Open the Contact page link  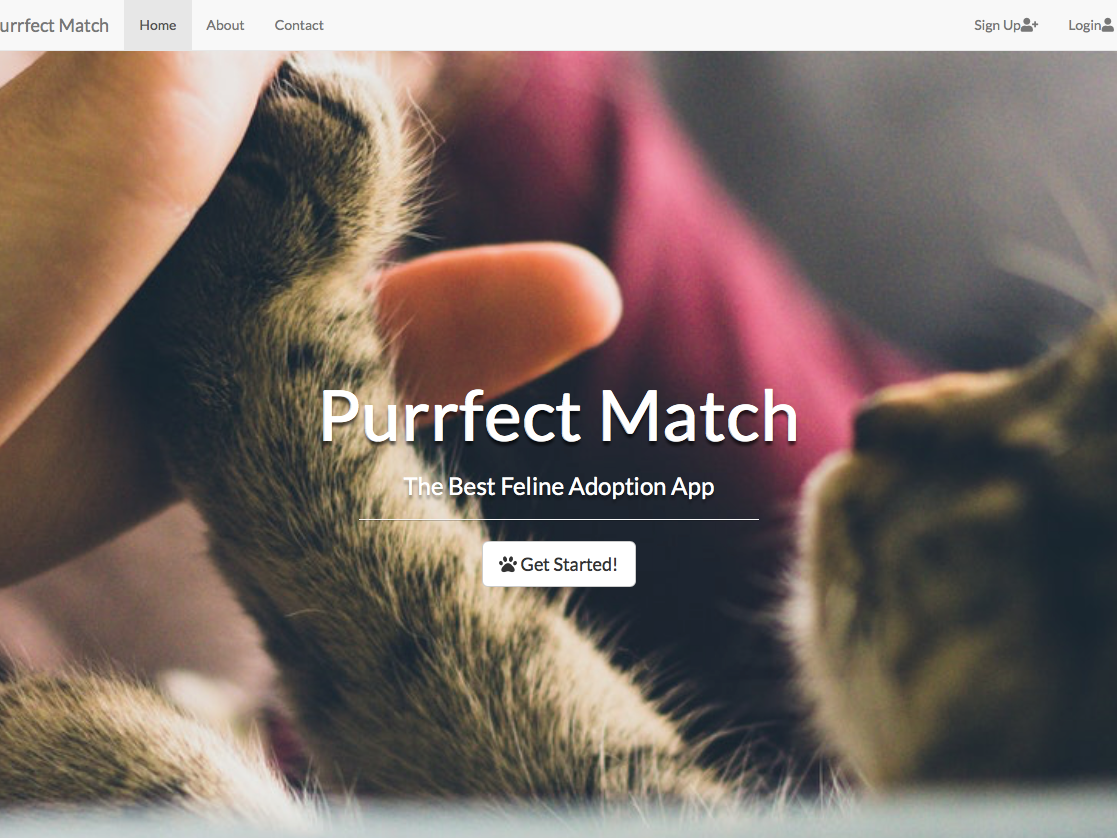coord(299,25)
